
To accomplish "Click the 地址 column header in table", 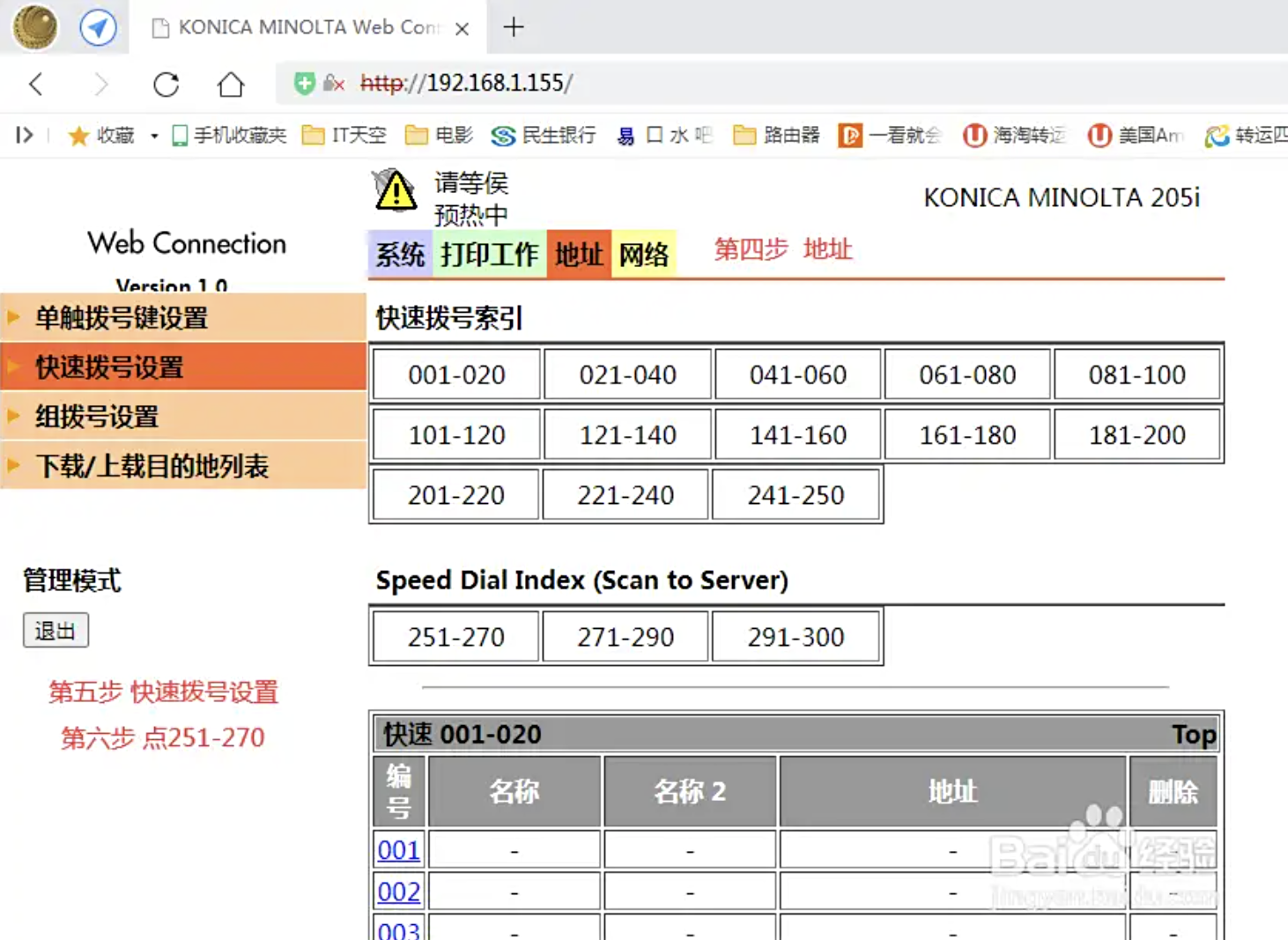I will [952, 791].
